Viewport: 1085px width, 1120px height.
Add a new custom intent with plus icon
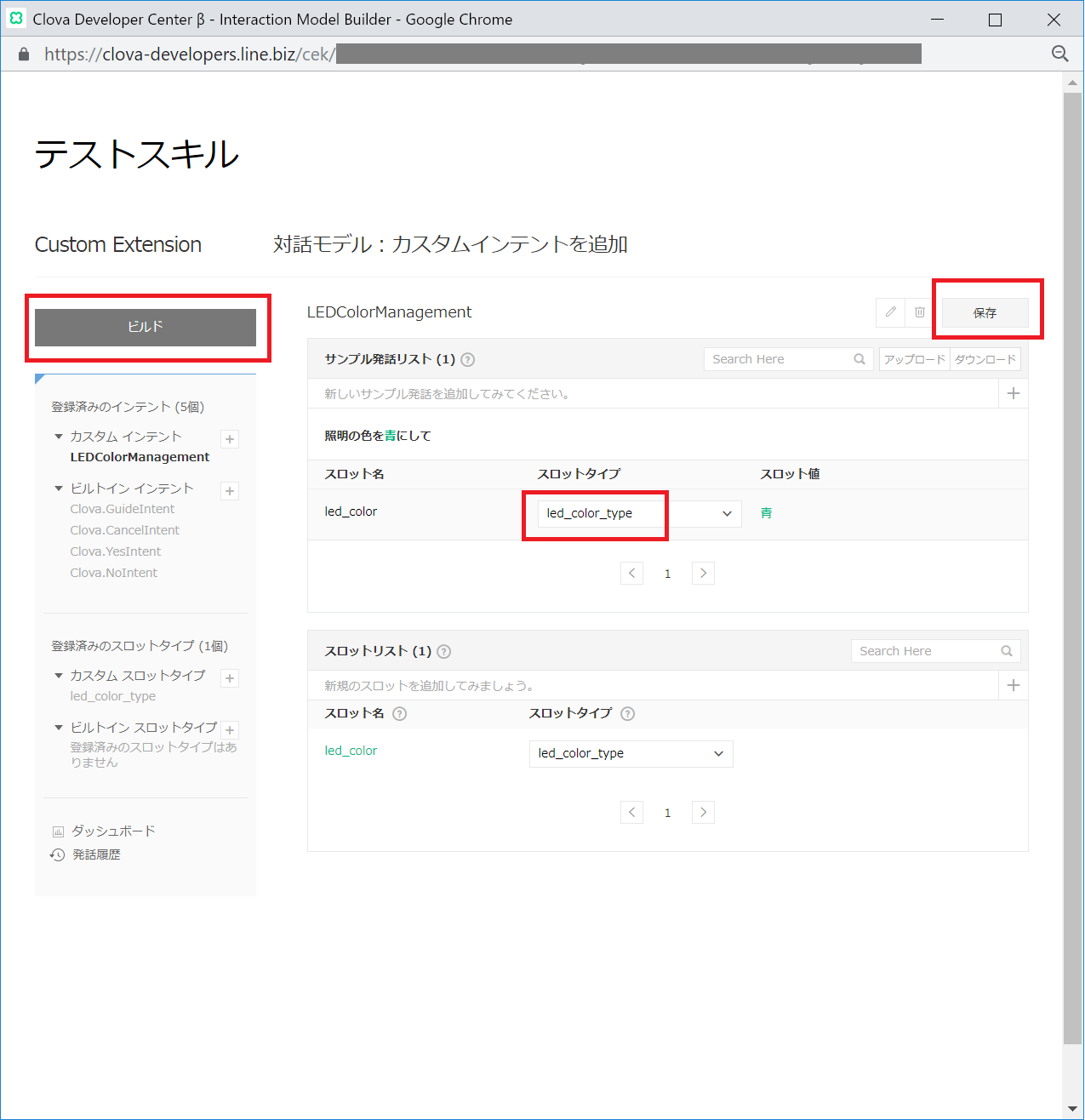(230, 439)
